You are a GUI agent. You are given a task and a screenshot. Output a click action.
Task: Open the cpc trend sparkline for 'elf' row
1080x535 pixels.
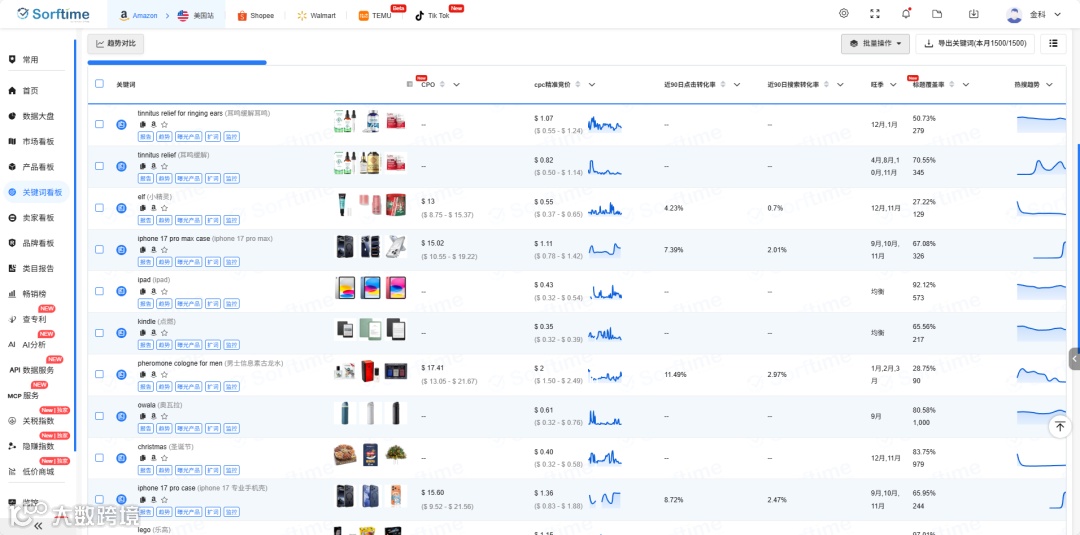605,209
